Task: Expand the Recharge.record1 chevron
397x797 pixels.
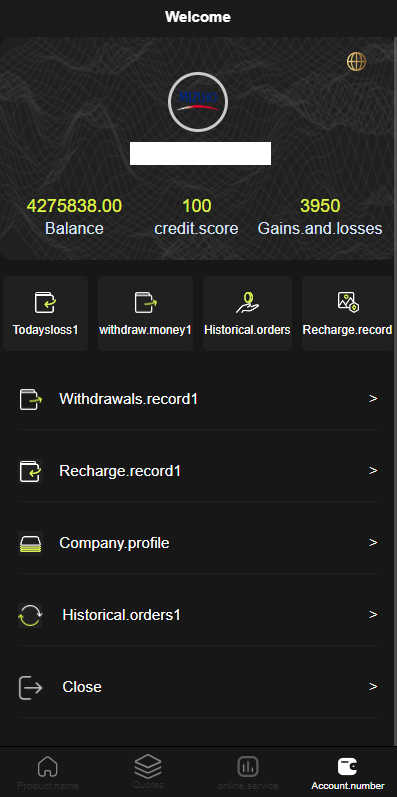Action: (373, 471)
